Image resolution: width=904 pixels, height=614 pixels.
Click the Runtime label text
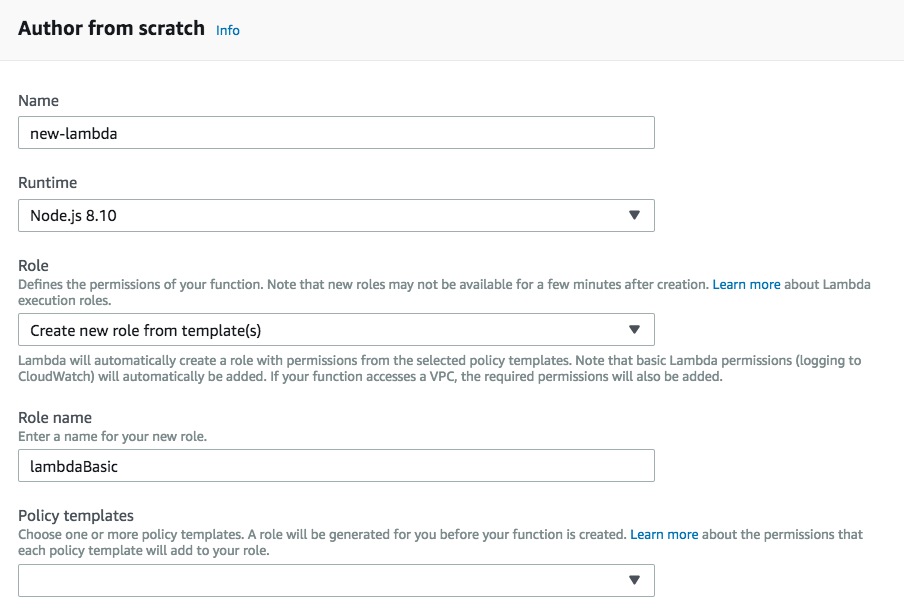(x=48, y=183)
